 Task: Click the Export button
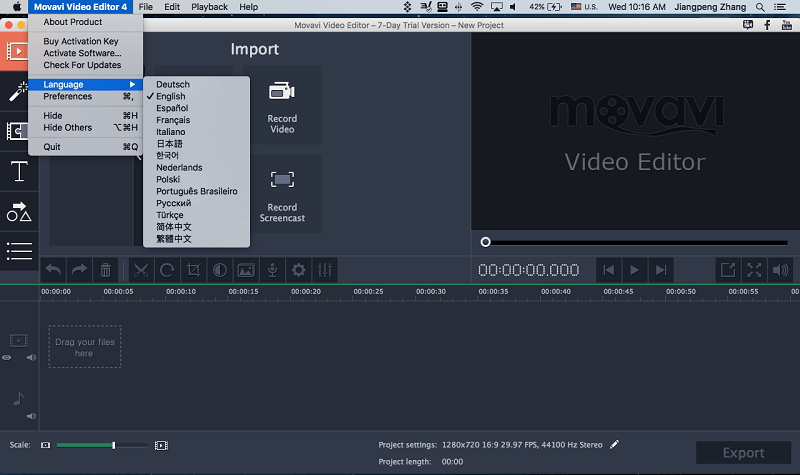743,453
